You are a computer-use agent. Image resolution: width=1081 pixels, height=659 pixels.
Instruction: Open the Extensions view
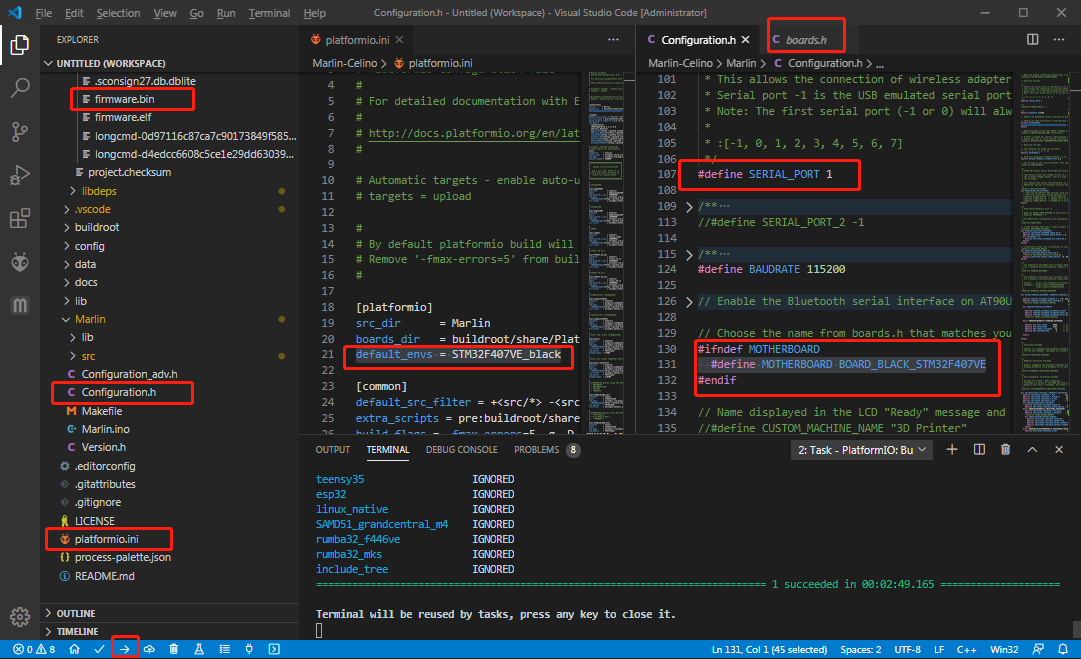pyautogui.click(x=20, y=219)
